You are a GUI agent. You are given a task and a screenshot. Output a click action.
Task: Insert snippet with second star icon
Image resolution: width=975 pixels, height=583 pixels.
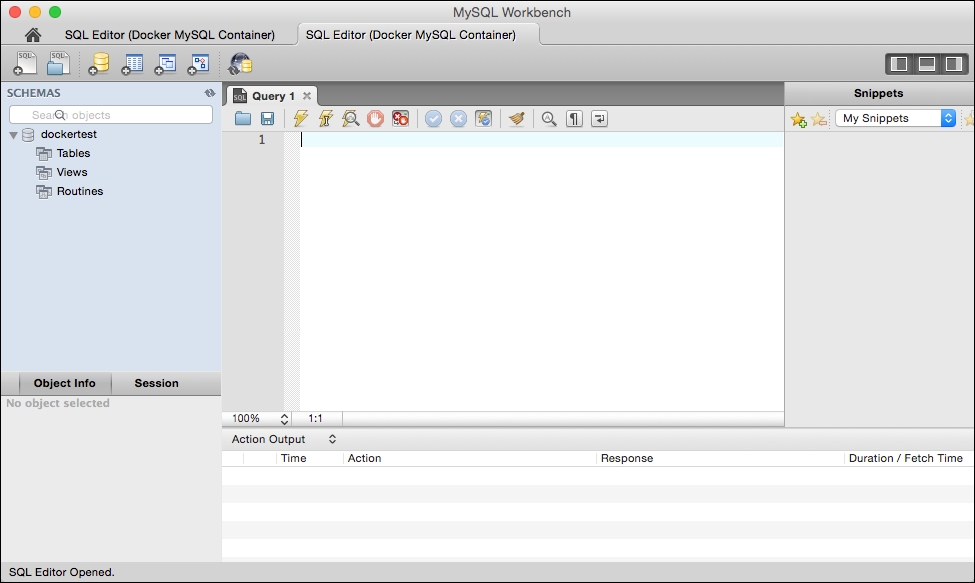(819, 119)
